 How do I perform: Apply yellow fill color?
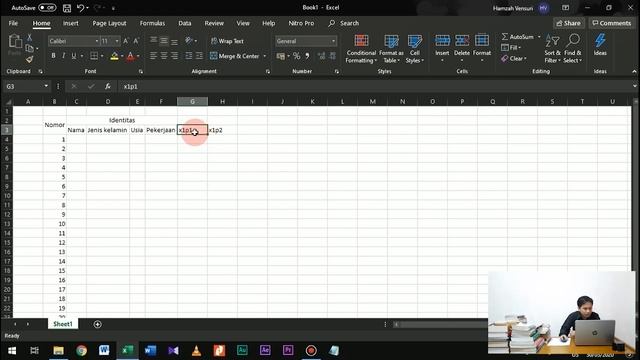click(x=114, y=56)
